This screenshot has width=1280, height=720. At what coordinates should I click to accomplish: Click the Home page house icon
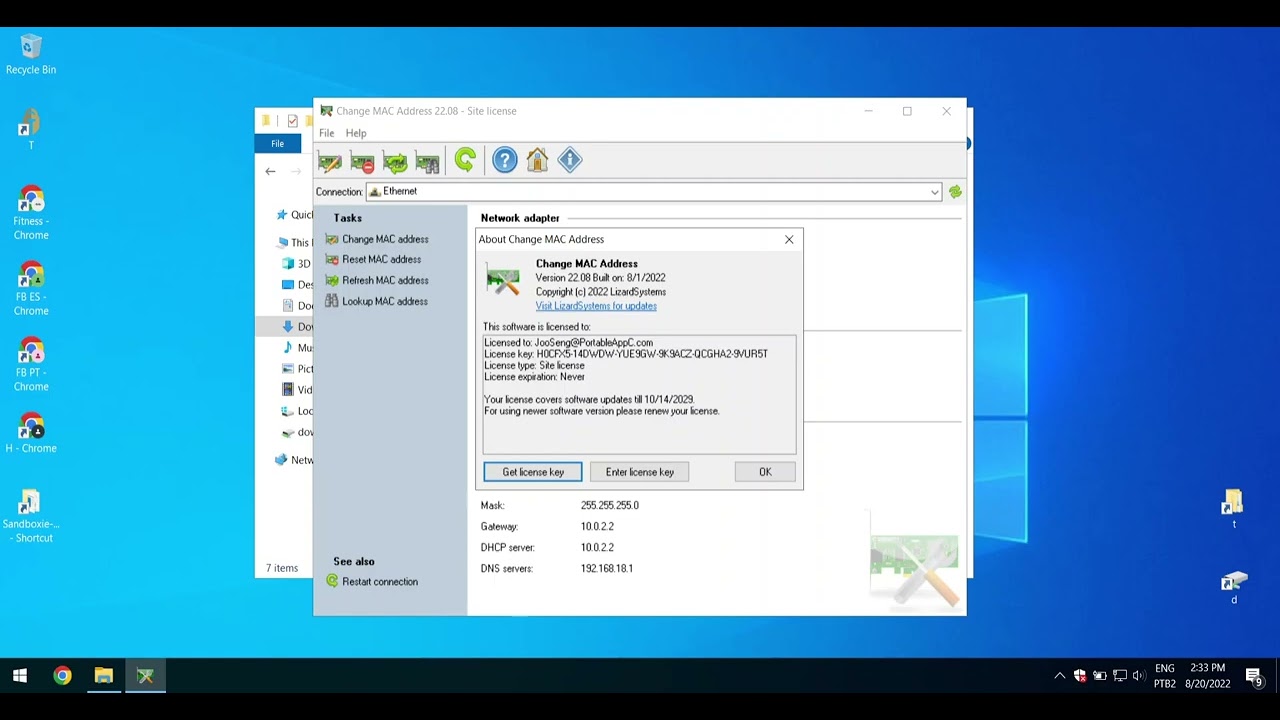[537, 160]
